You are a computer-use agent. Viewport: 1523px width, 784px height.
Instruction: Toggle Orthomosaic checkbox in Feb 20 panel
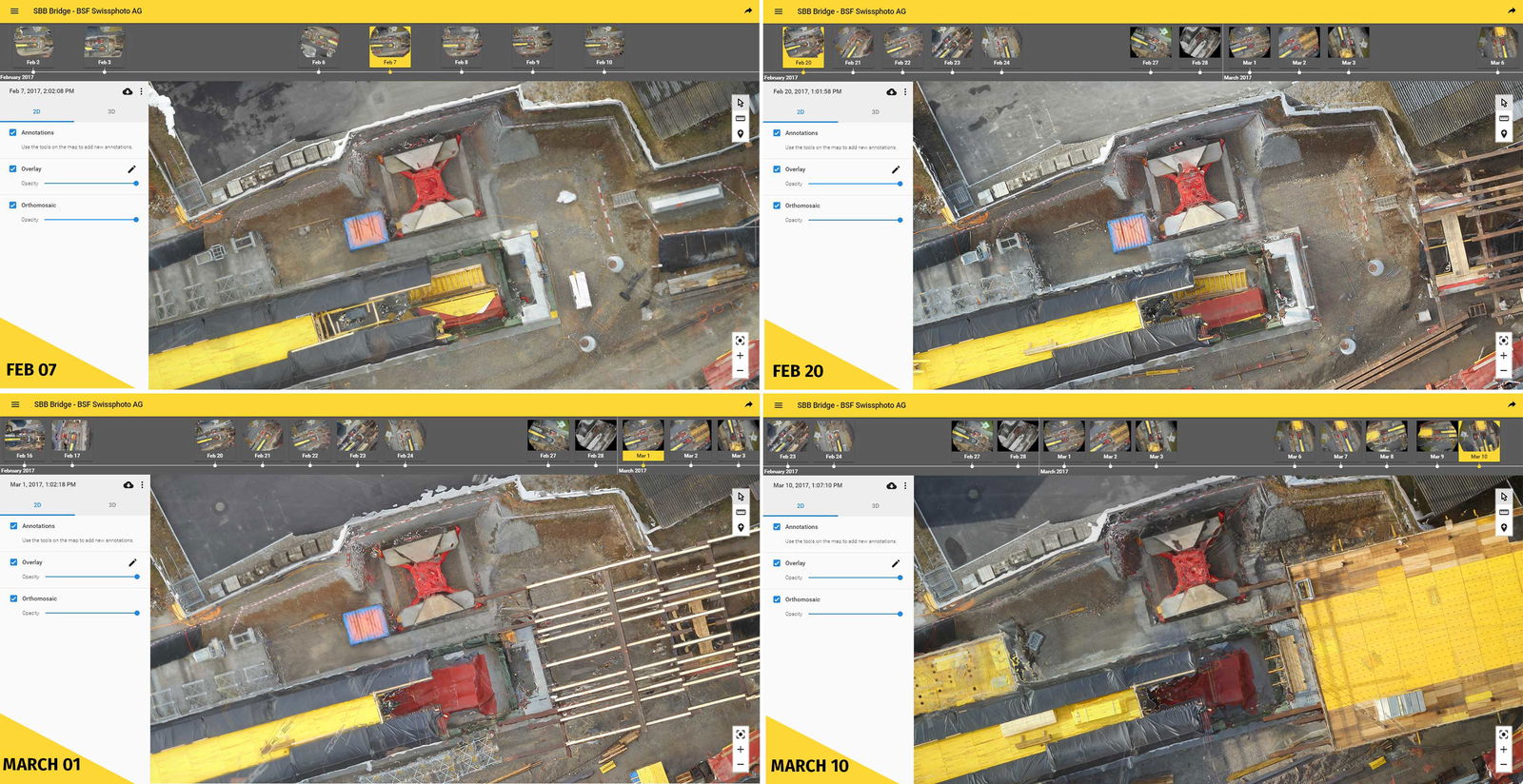[777, 206]
